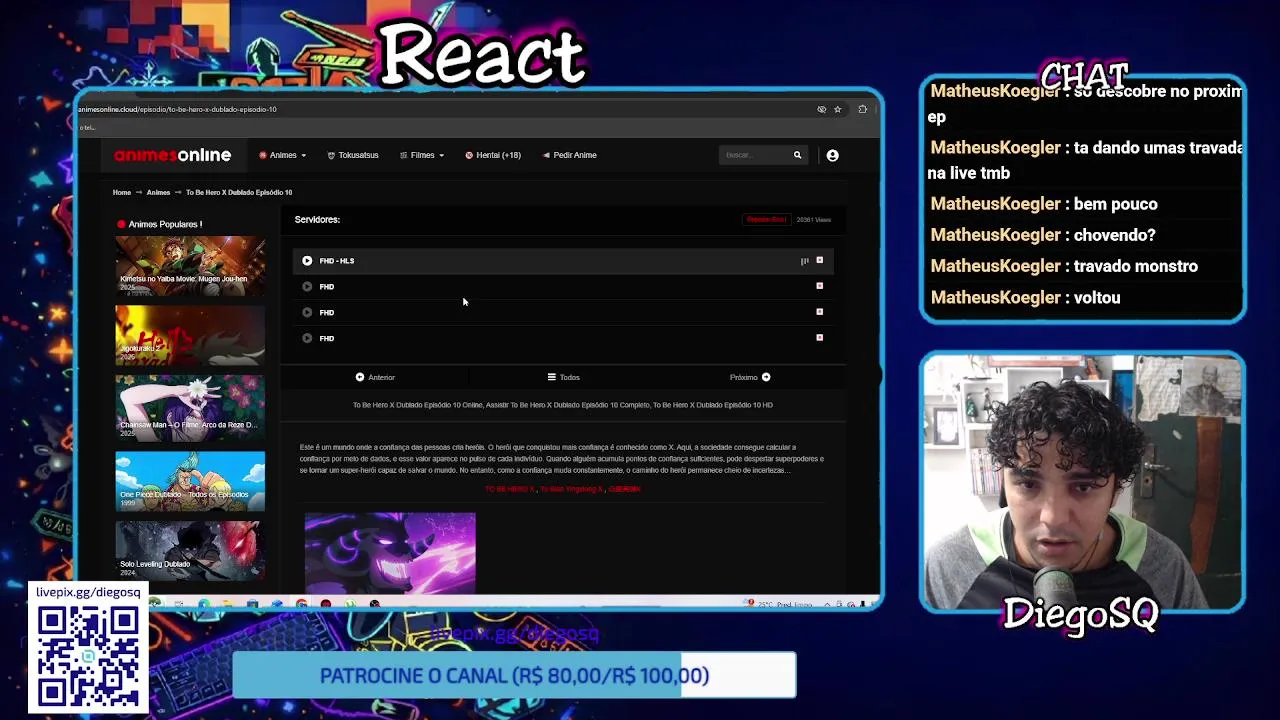The height and width of the screenshot is (720, 1280).
Task: Expand the Animes dropdown menu
Action: 283,155
